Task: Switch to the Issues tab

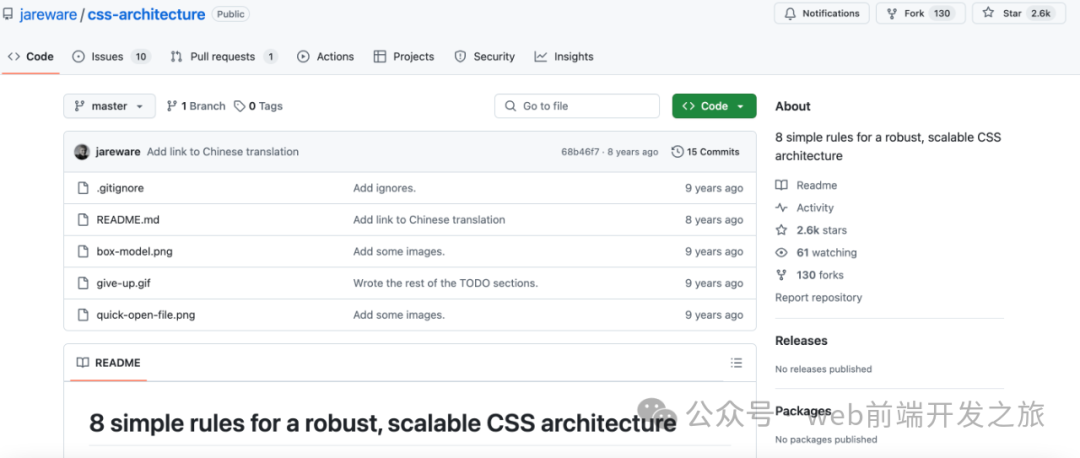Action: click(x=110, y=57)
